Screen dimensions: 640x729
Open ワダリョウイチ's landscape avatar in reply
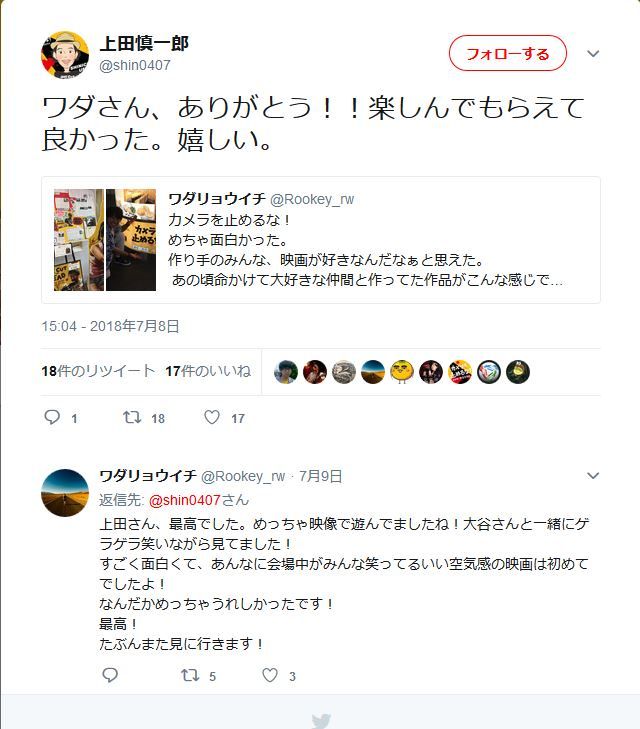(x=65, y=493)
